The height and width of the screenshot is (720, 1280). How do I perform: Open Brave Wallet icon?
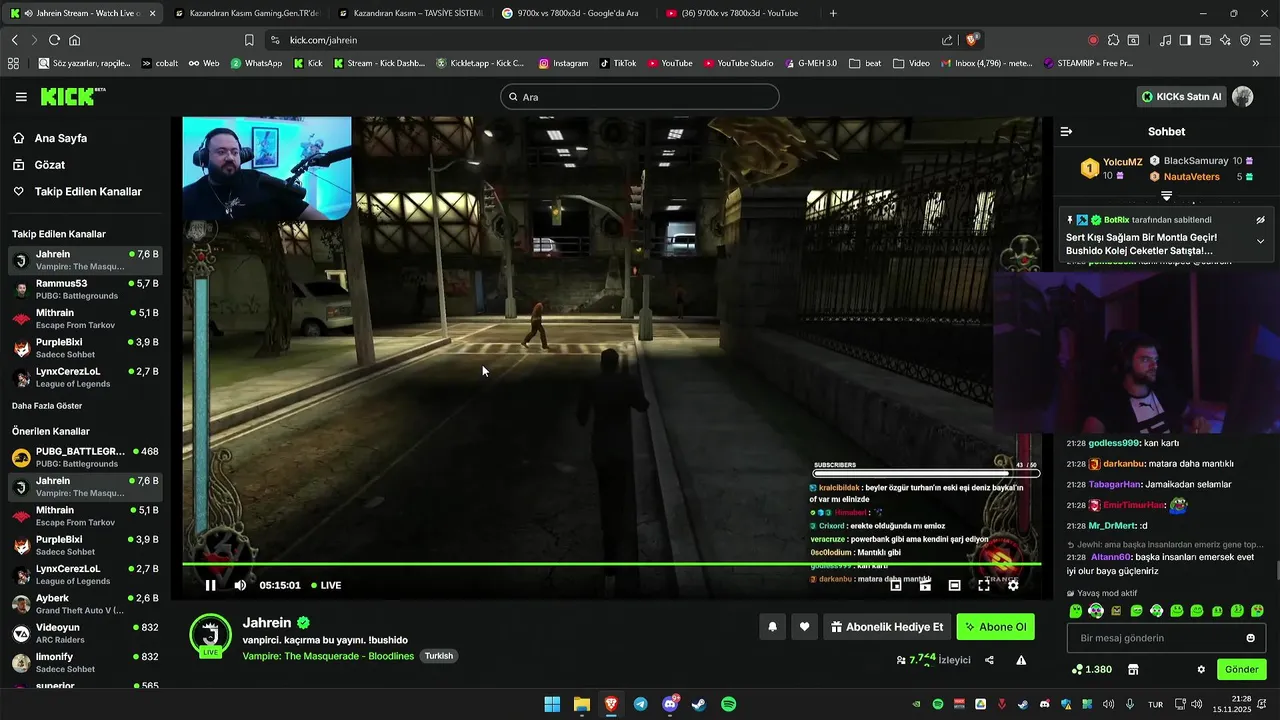click(x=1205, y=40)
